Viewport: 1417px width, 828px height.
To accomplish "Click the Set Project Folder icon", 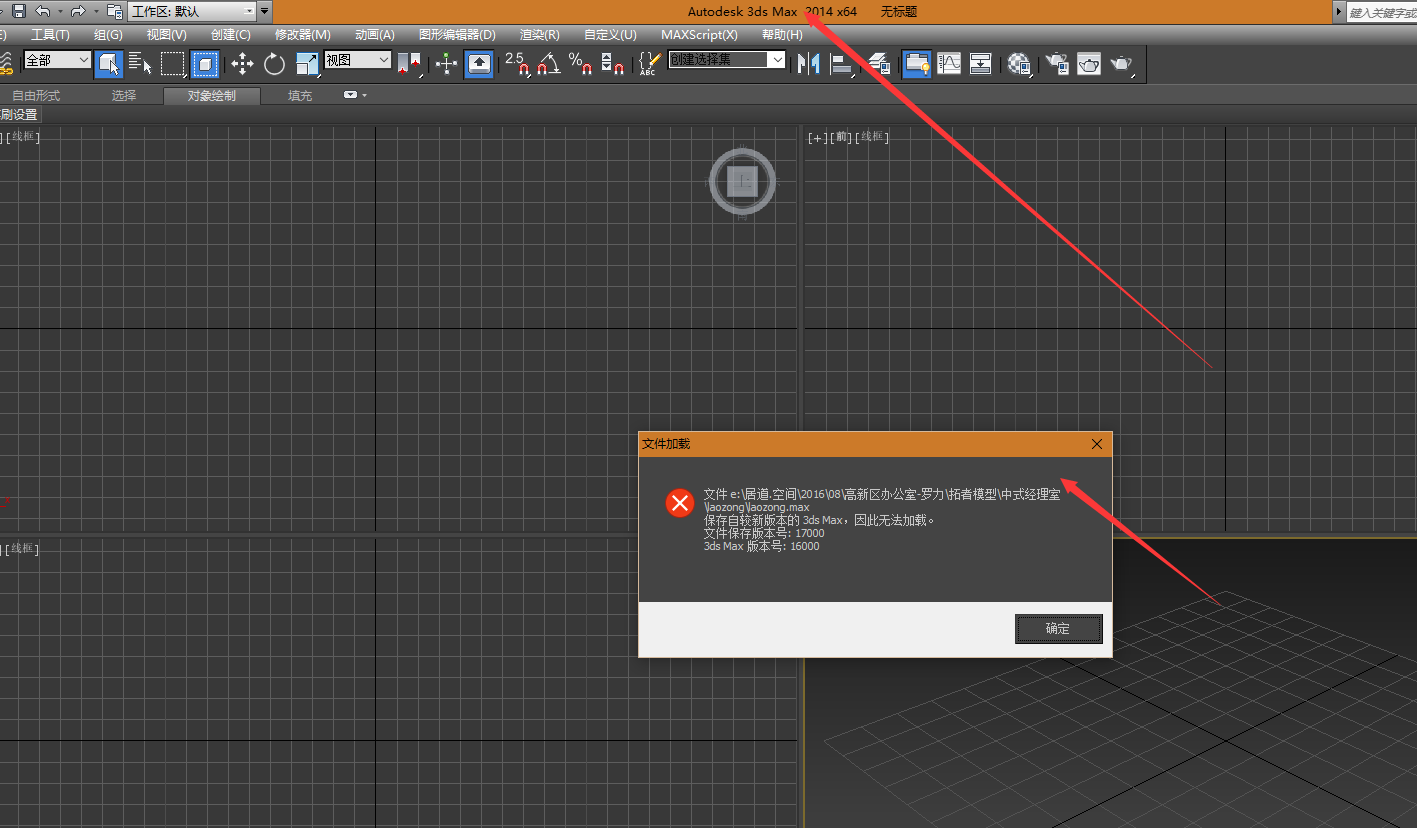I will (x=115, y=11).
